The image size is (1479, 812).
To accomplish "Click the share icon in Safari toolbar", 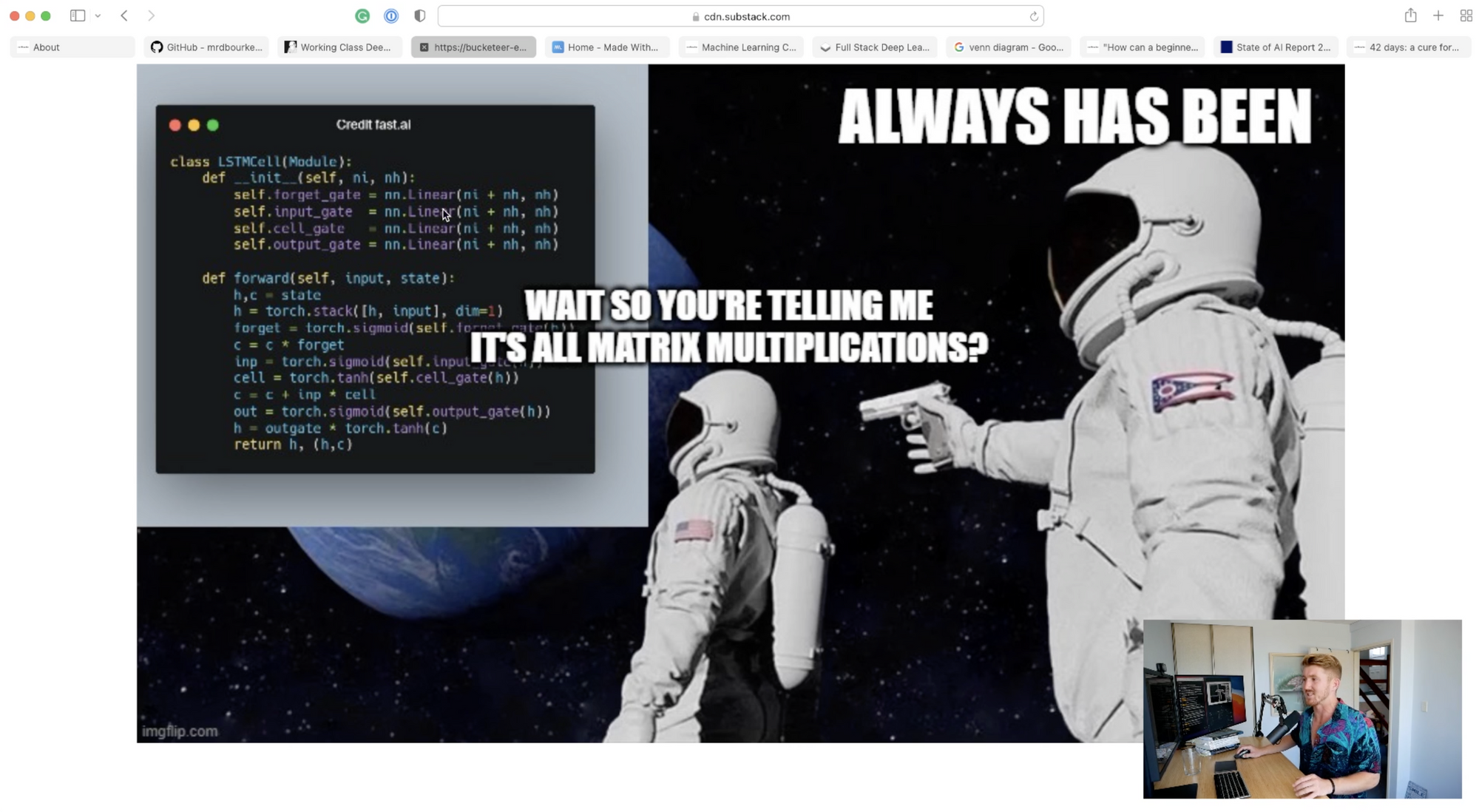I will coord(1410,16).
